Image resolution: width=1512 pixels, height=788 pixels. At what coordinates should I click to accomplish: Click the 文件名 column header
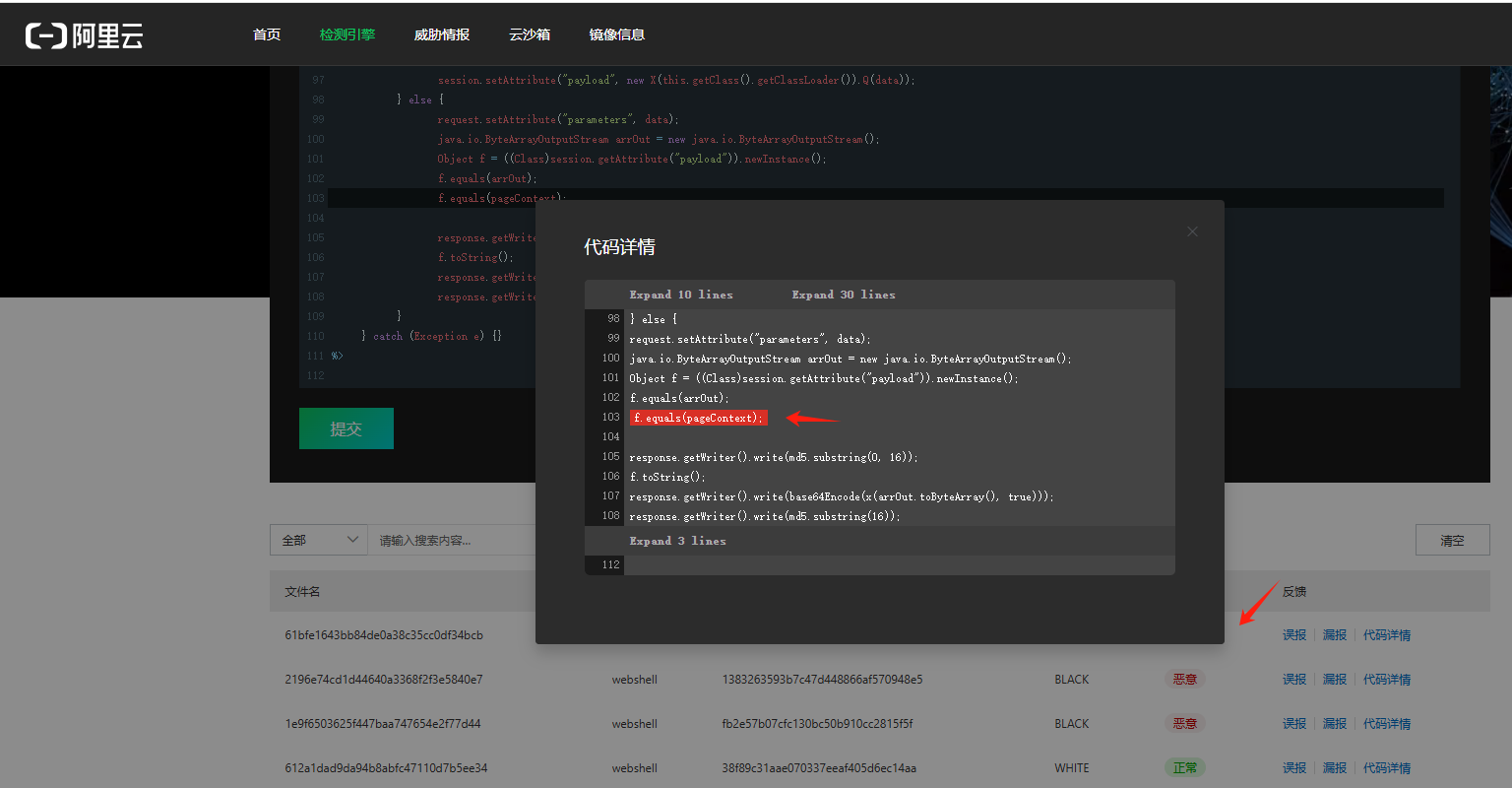pos(302,592)
